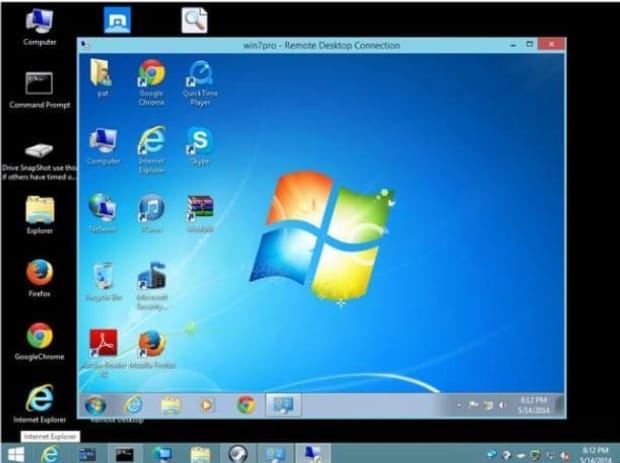
Task: Launch Google Chrome shortcut in remote session
Action: pyautogui.click(x=151, y=82)
